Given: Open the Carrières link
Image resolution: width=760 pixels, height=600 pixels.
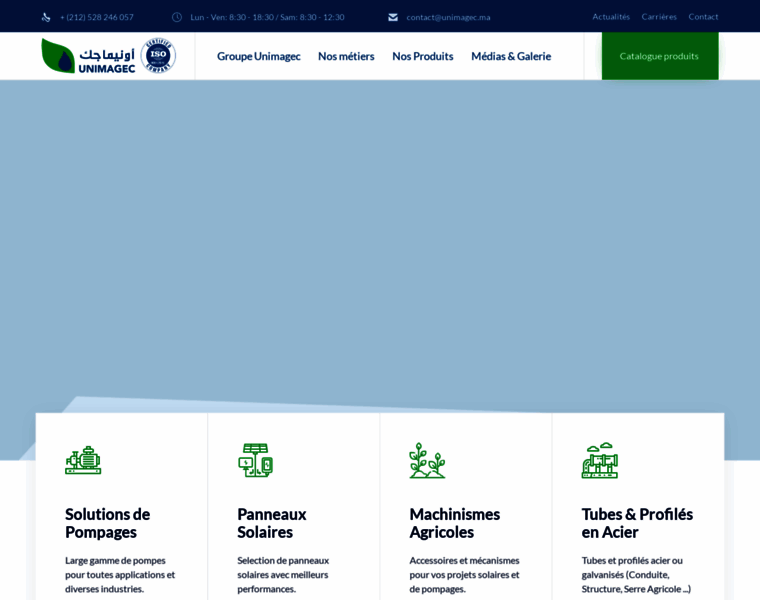Looking at the screenshot, I should point(658,17).
